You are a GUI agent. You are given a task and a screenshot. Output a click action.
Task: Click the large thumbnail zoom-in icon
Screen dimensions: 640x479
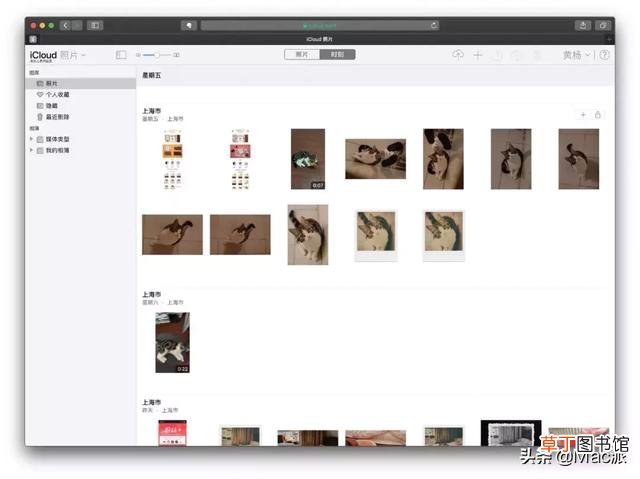click(x=176, y=55)
